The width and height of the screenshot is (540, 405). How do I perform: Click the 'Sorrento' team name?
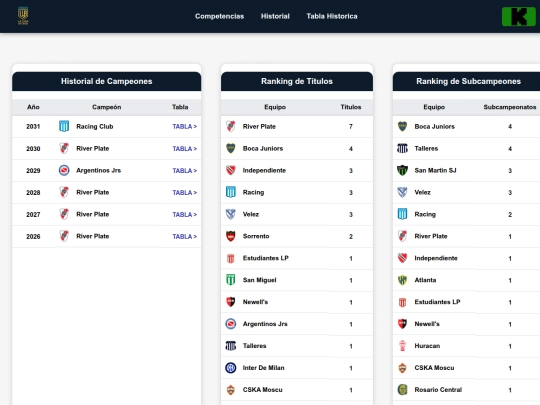[x=256, y=236]
